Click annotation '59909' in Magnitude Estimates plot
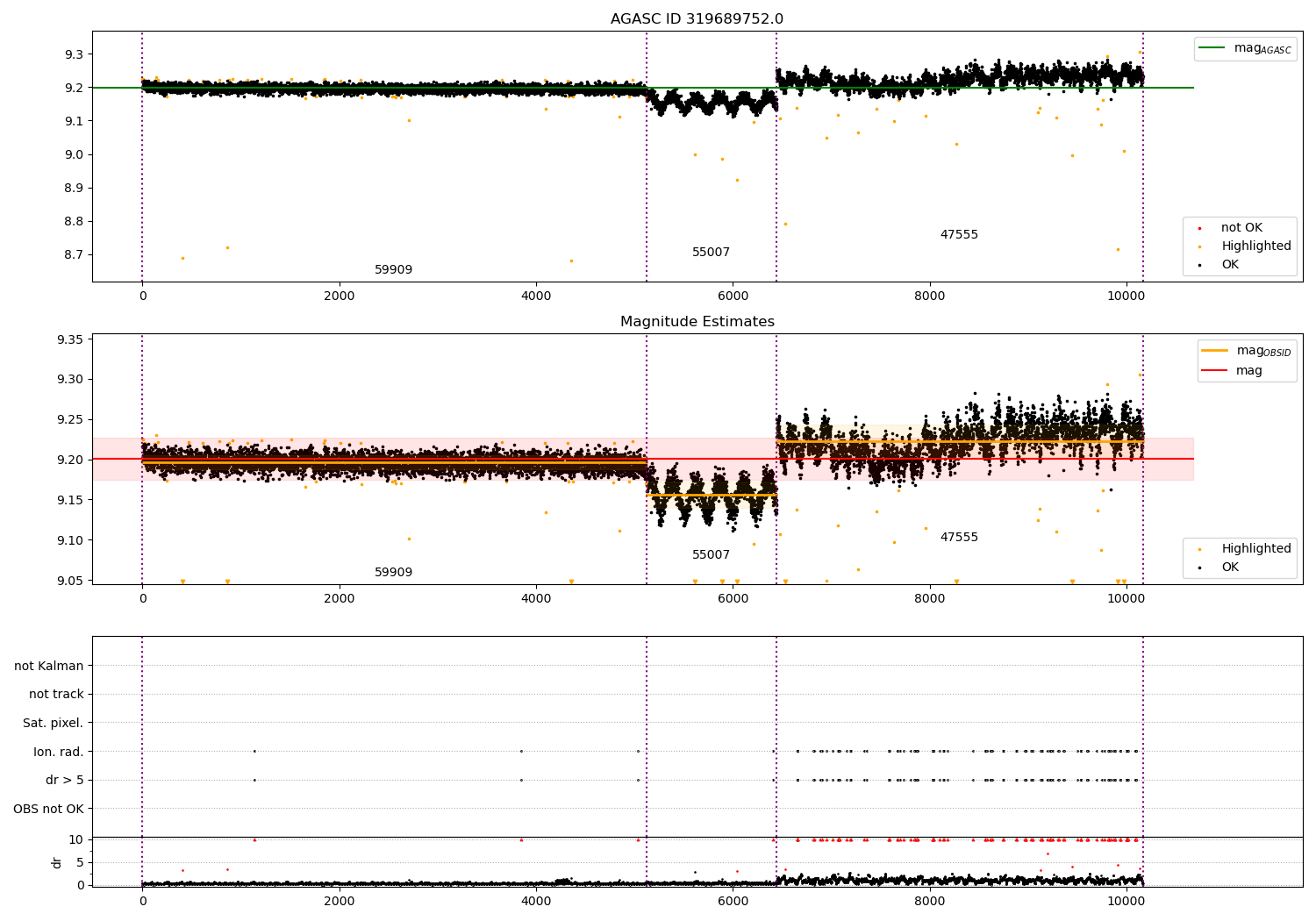The width and height of the screenshot is (1316, 921). [393, 573]
